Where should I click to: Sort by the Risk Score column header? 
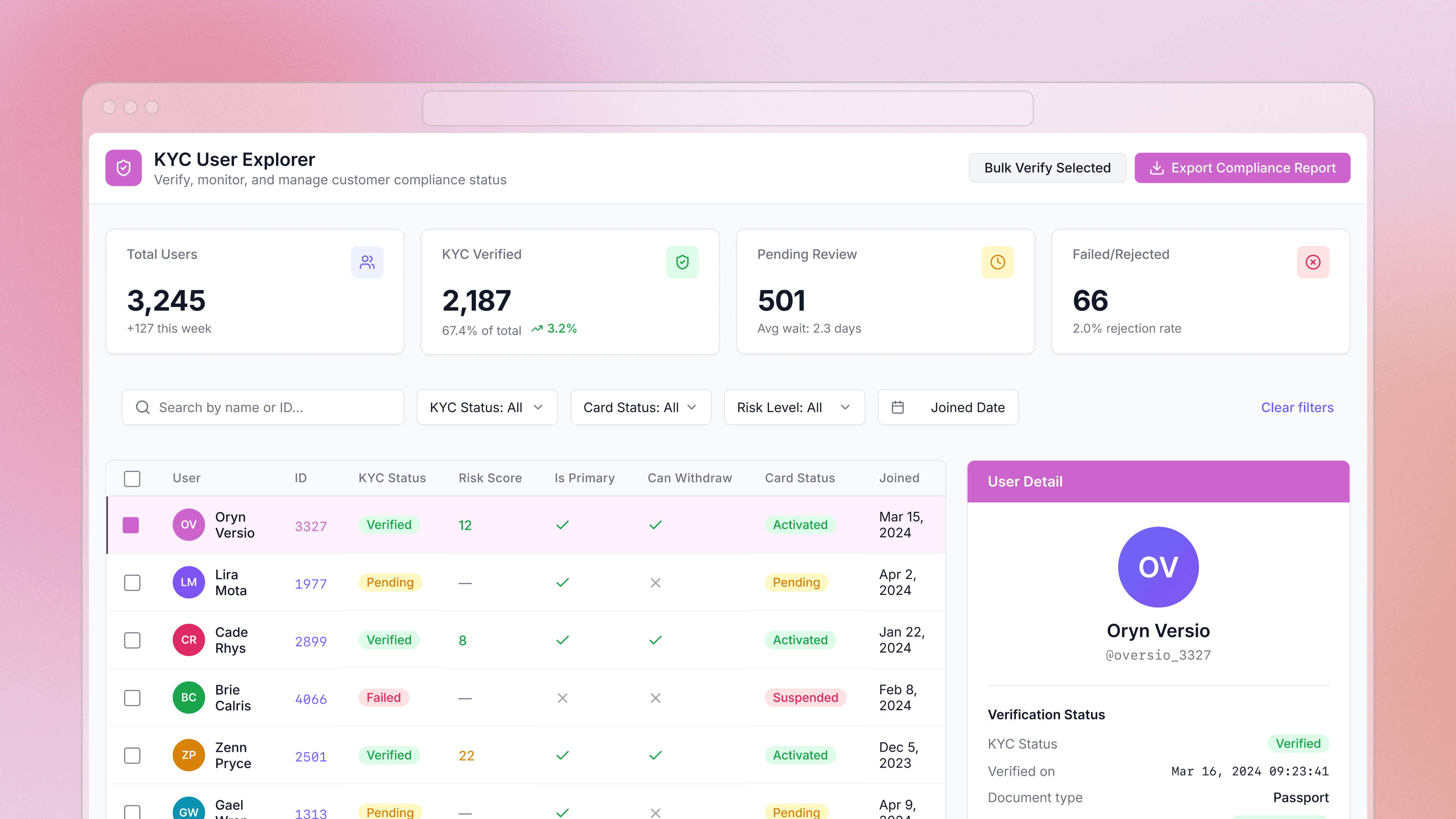490,478
